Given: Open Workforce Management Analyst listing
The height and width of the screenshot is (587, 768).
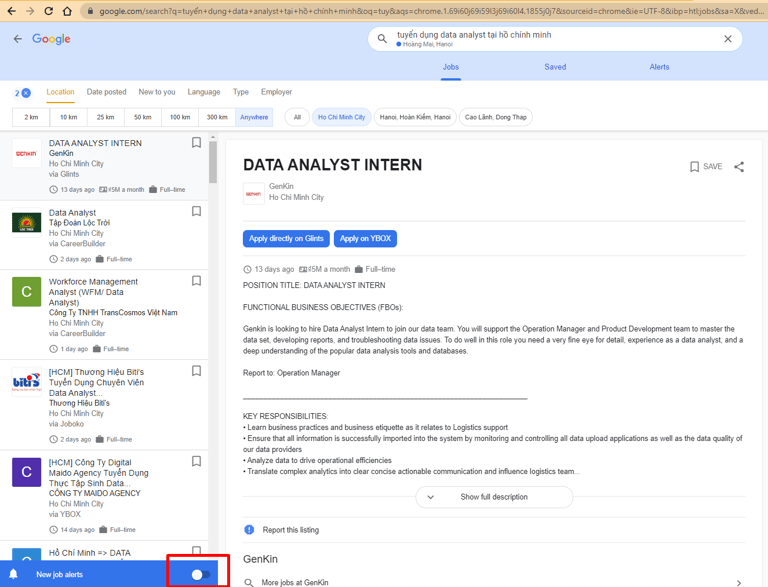Looking at the screenshot, I should [104, 315].
